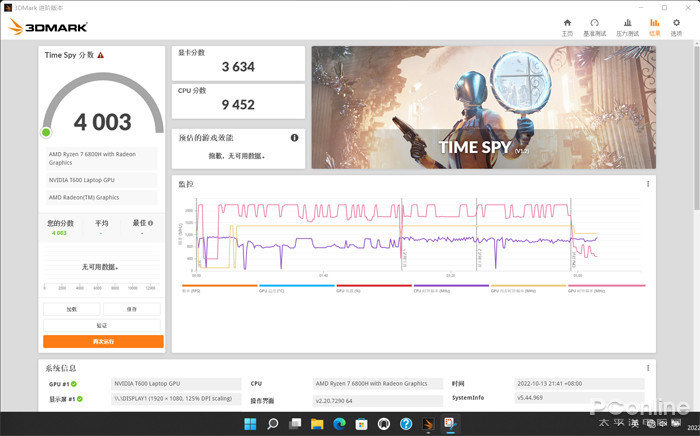Click the Time Spy score warning triangle

(100, 55)
